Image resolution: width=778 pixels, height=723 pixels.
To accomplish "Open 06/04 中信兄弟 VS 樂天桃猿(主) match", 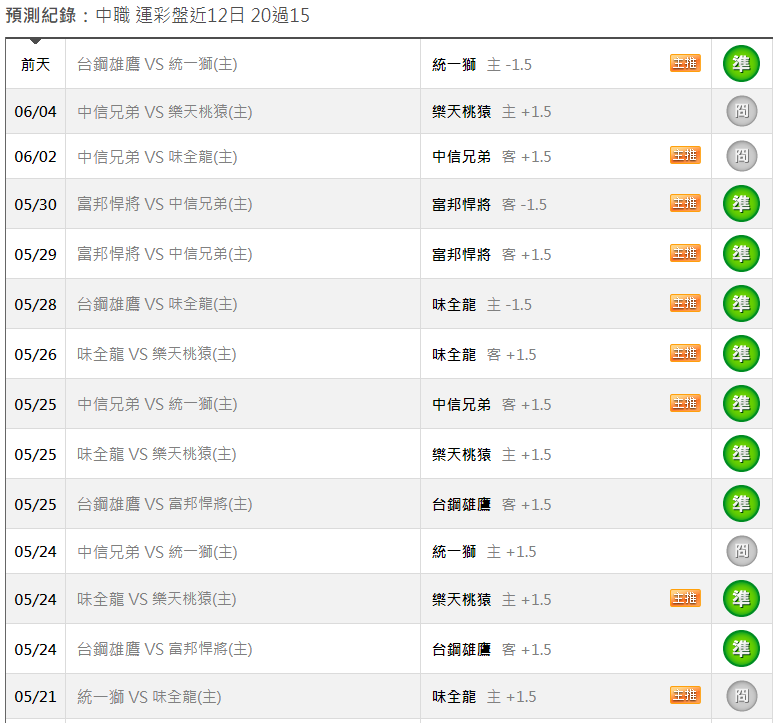I will click(165, 112).
